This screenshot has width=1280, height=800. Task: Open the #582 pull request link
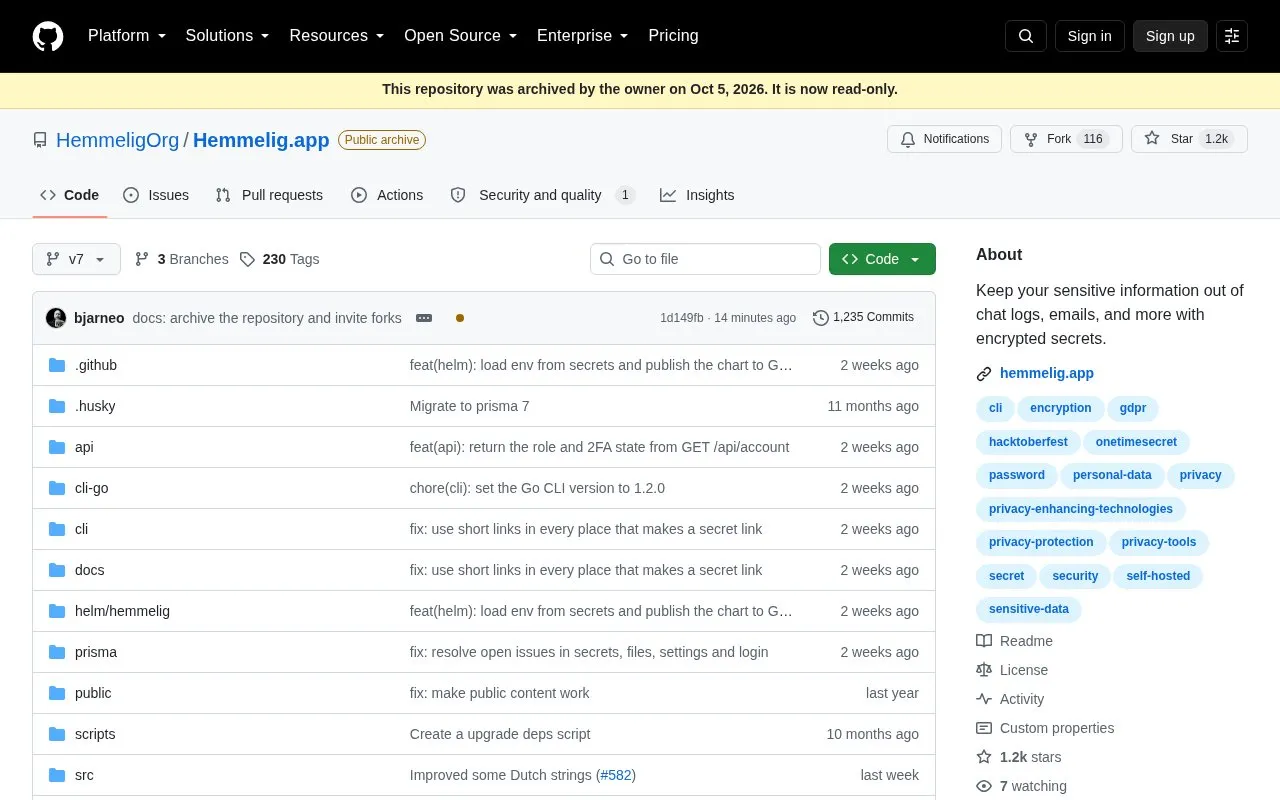[616, 775]
